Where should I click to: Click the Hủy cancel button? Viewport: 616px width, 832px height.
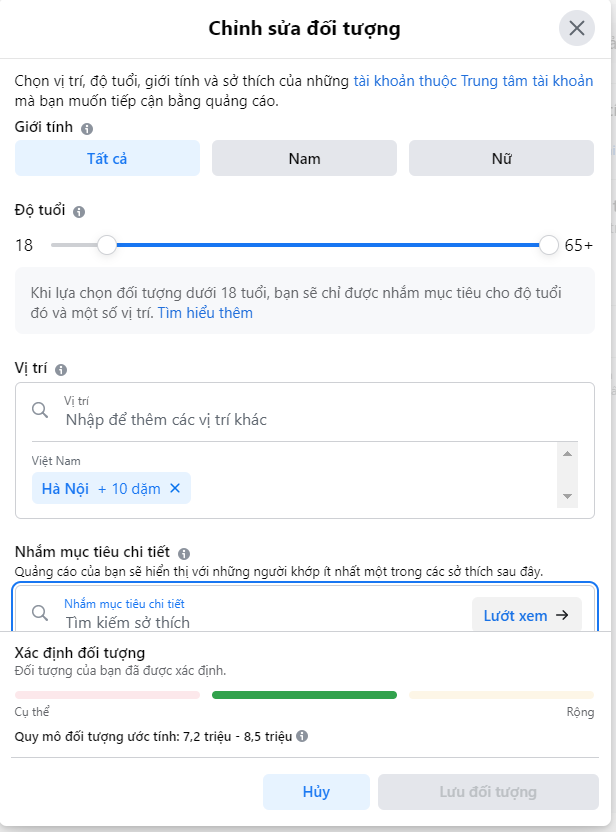(316, 792)
